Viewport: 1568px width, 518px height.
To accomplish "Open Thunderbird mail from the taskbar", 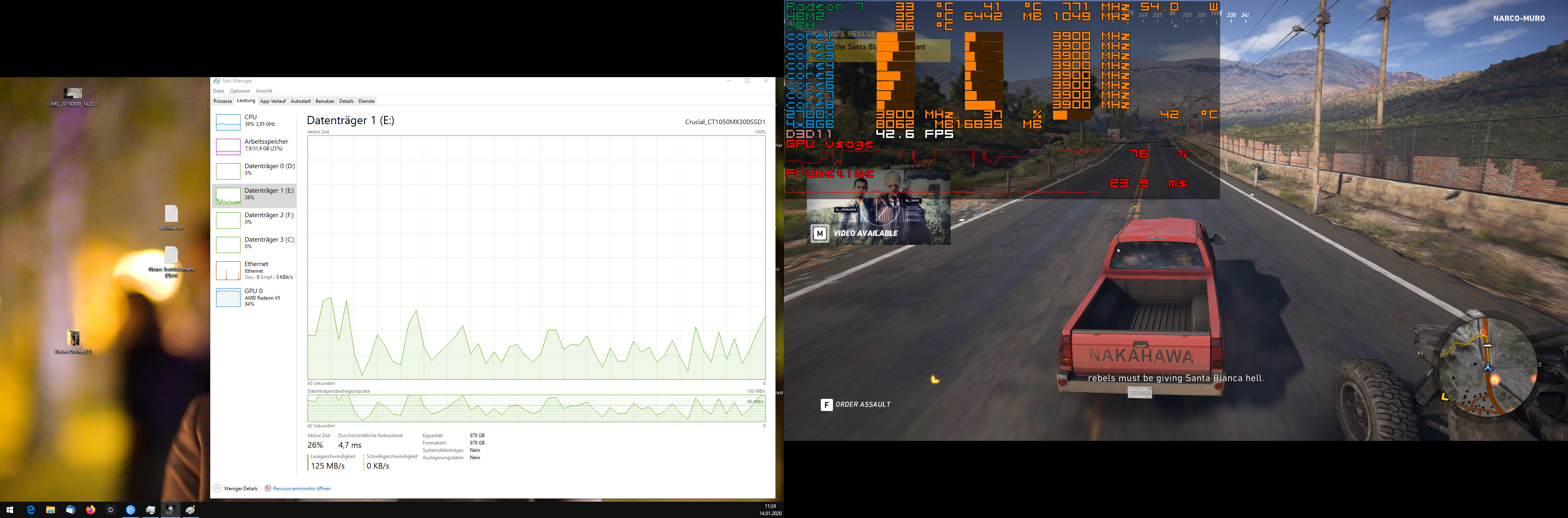I will pos(71,510).
